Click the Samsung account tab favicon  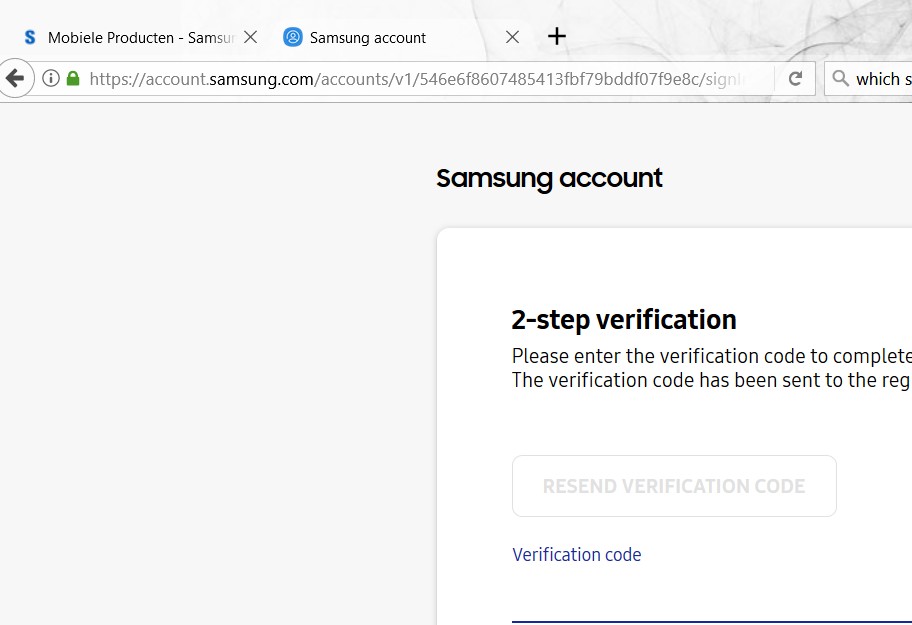pyautogui.click(x=293, y=37)
